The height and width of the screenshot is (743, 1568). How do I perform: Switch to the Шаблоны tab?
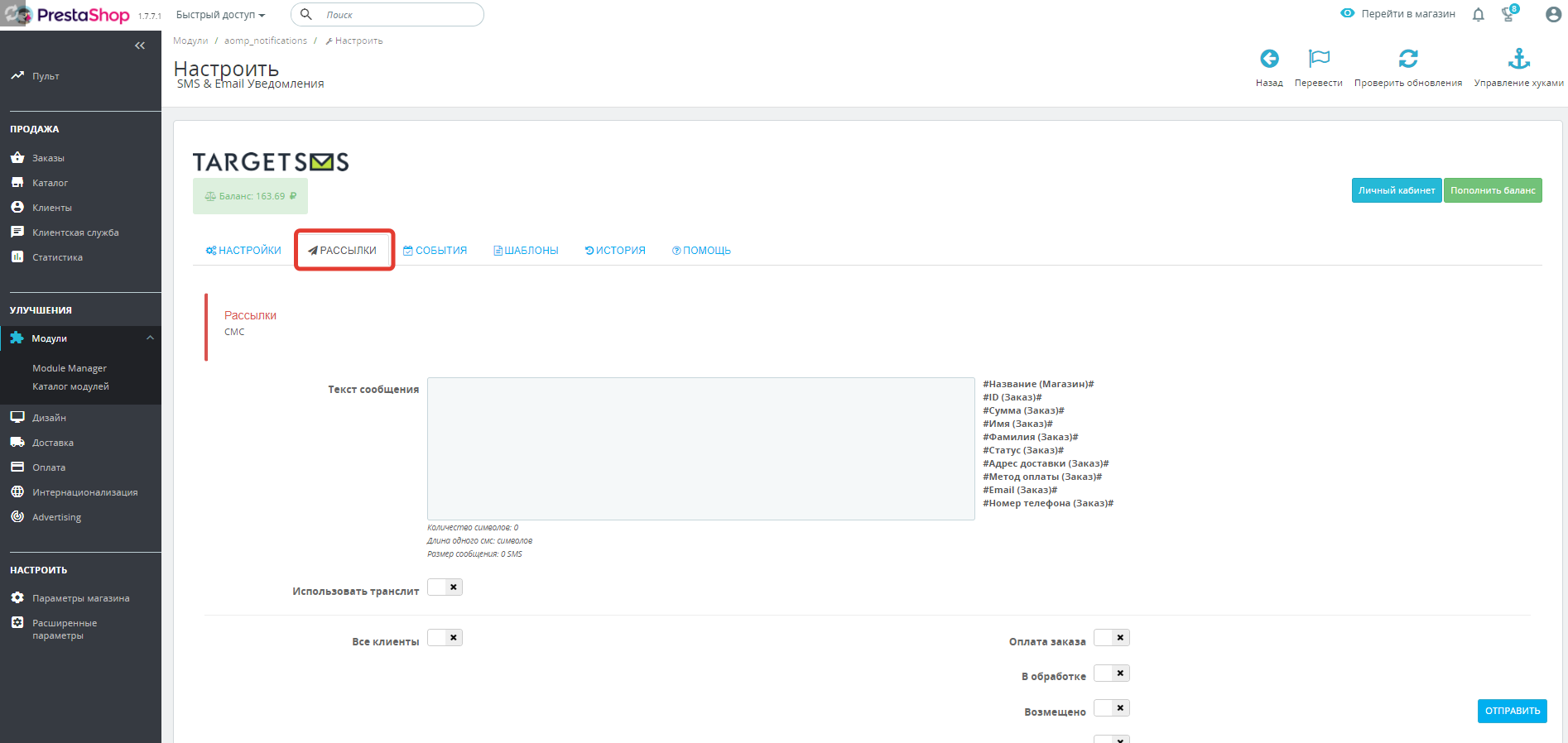pos(527,250)
